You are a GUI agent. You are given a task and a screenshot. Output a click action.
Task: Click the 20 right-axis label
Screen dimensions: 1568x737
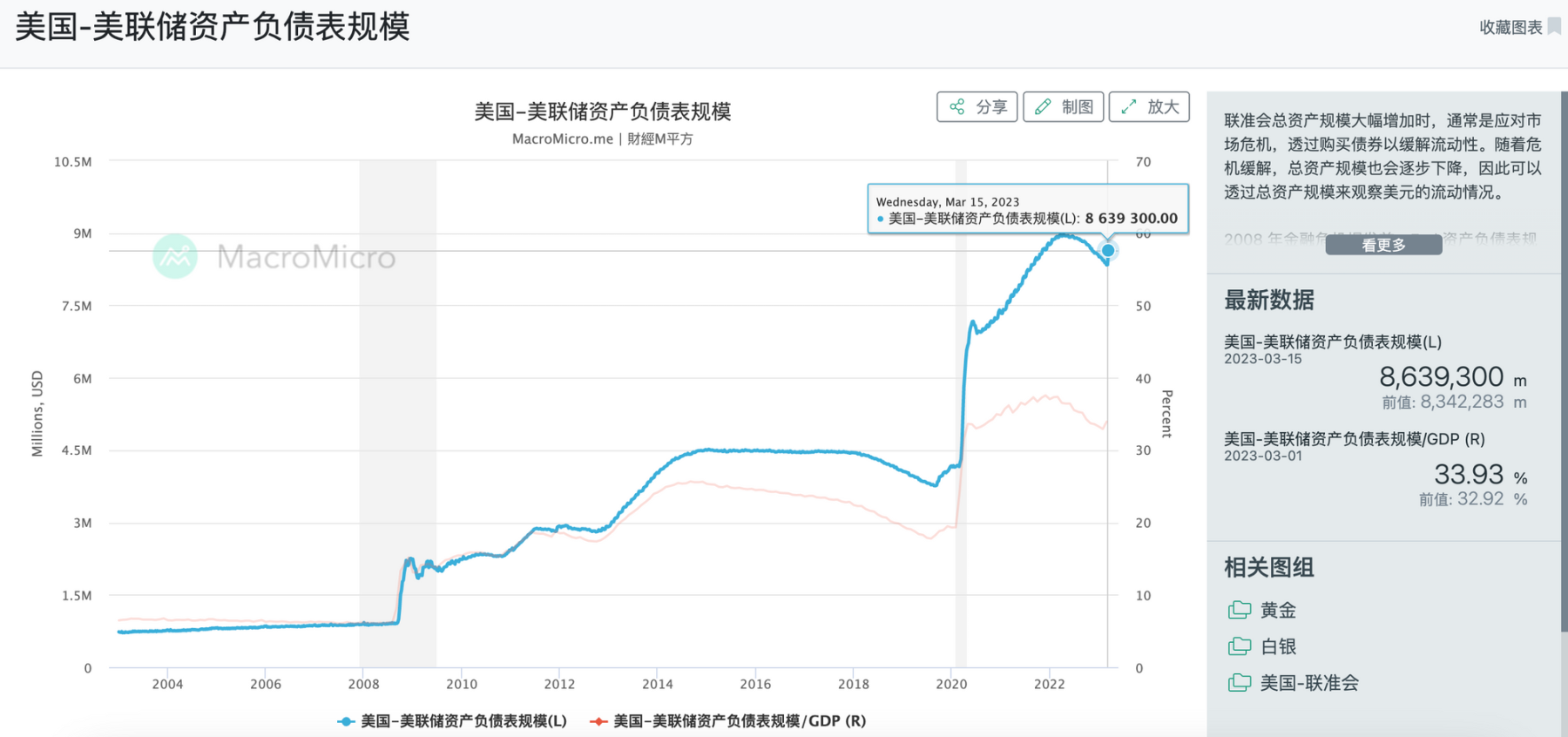point(1143,524)
